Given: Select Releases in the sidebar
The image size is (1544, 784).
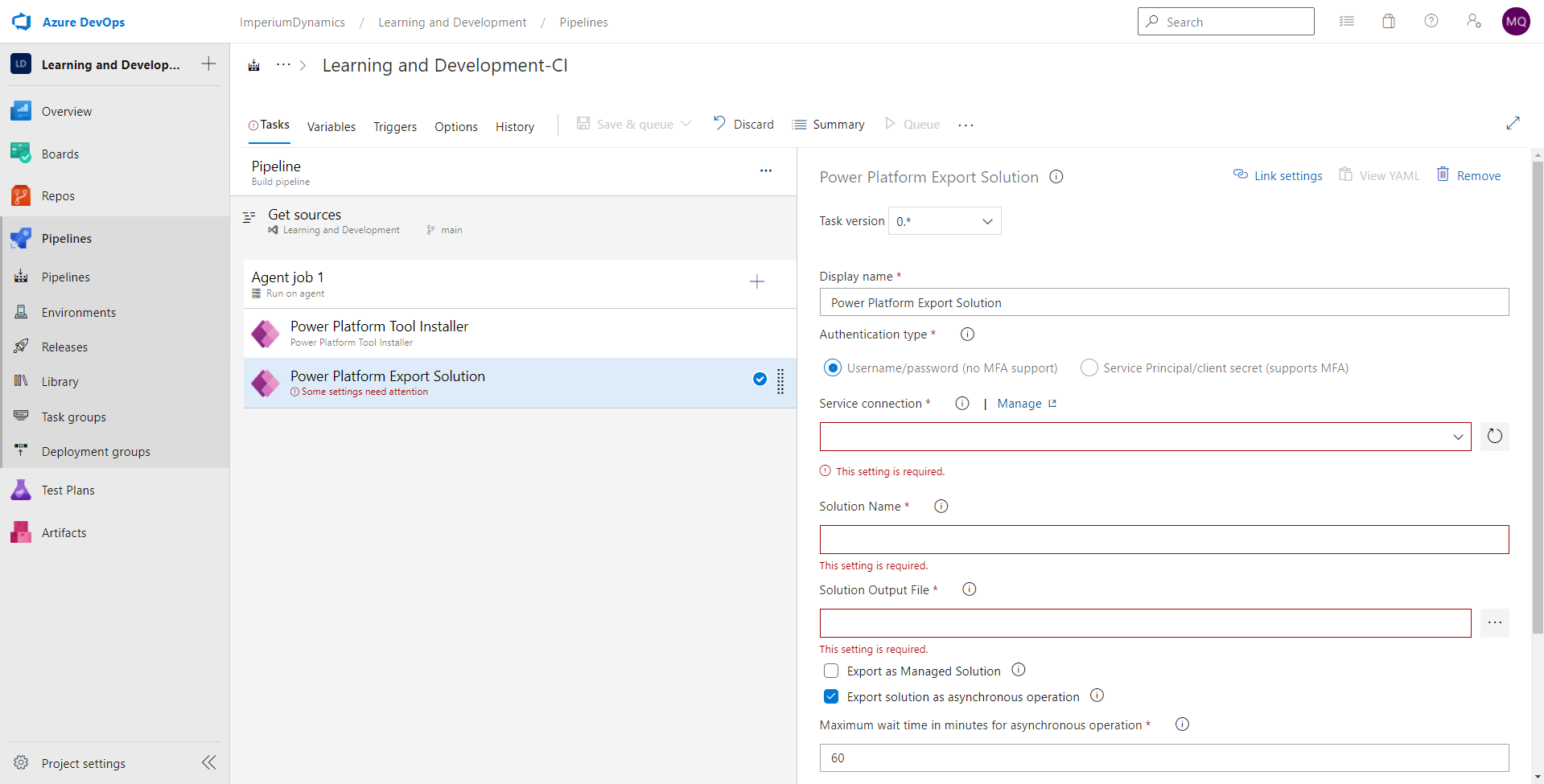Looking at the screenshot, I should 64,347.
